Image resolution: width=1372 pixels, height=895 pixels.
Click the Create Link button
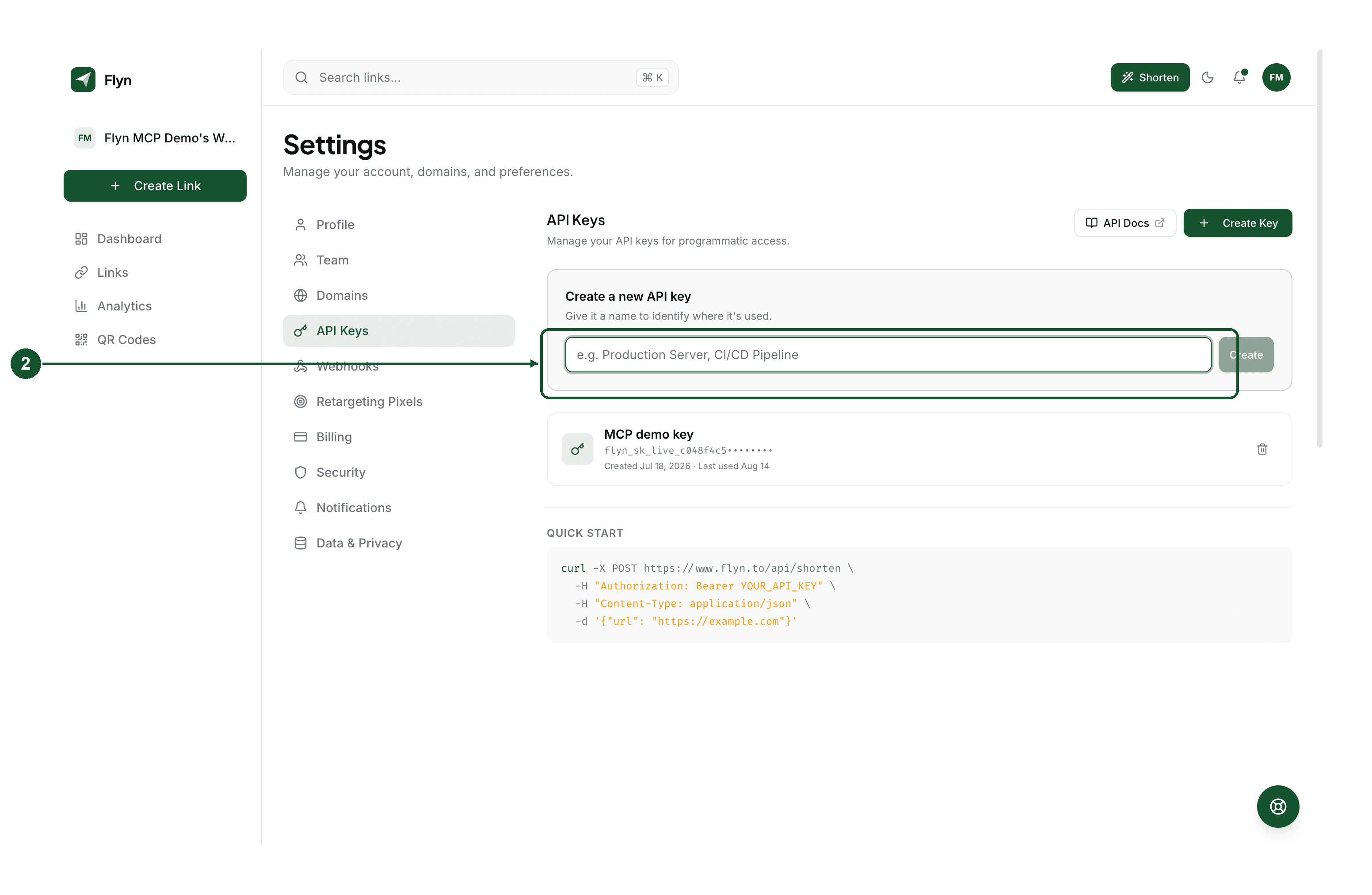pos(155,186)
